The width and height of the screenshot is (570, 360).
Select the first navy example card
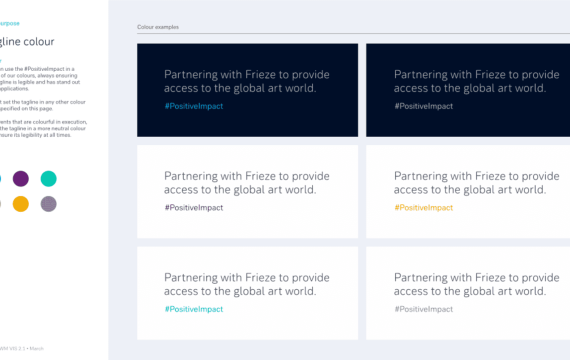[x=248, y=90]
